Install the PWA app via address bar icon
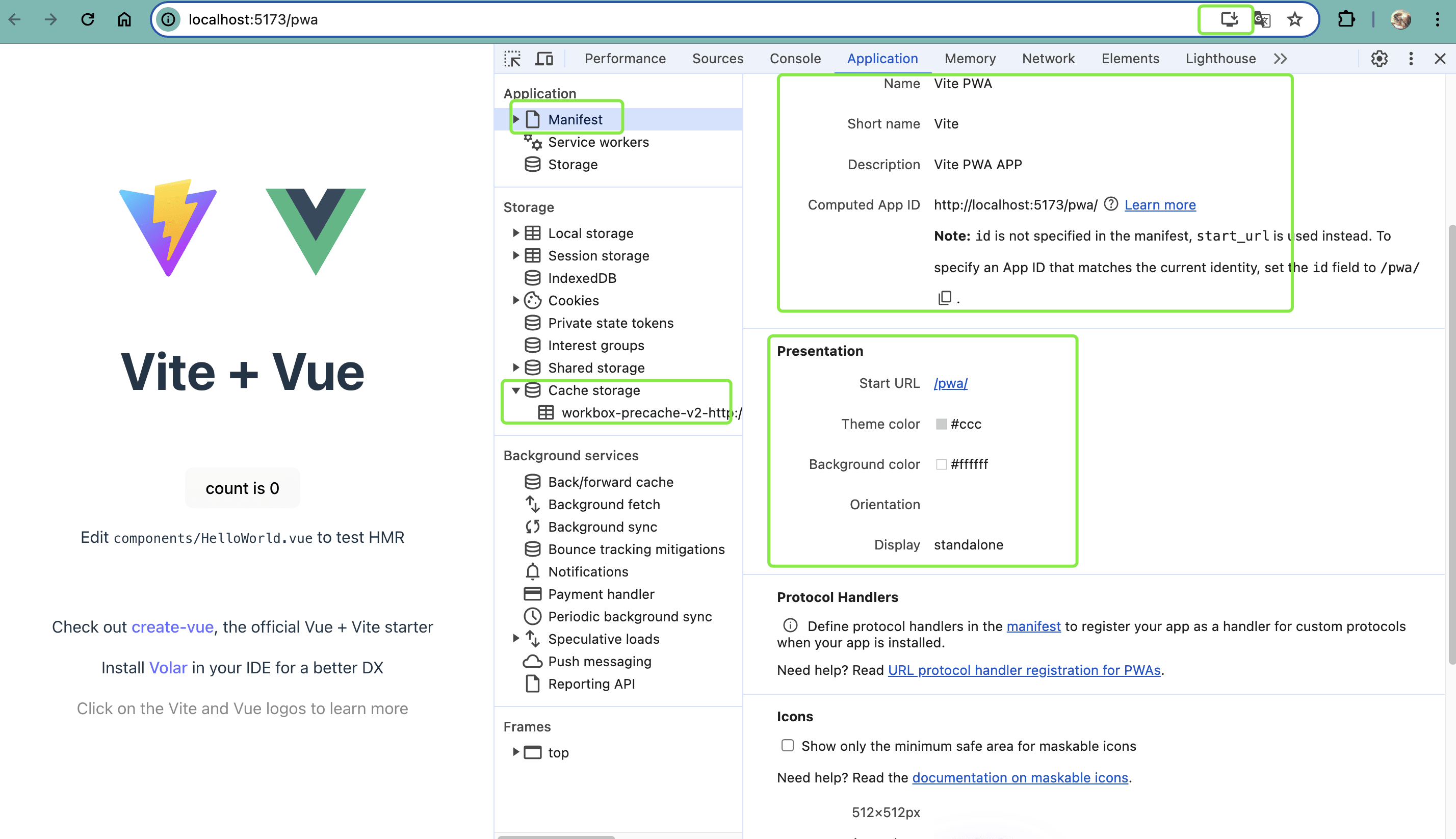Image resolution: width=1456 pixels, height=839 pixels. (1229, 19)
